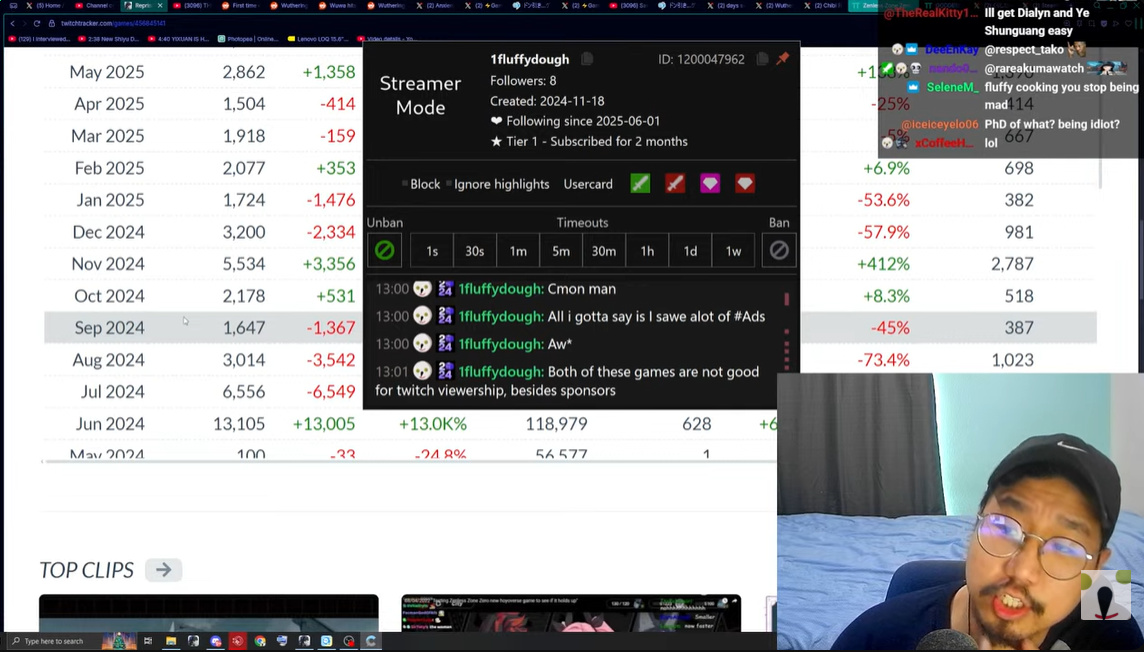Open File Explorer from the taskbar
The image size is (1144, 652).
[171, 641]
